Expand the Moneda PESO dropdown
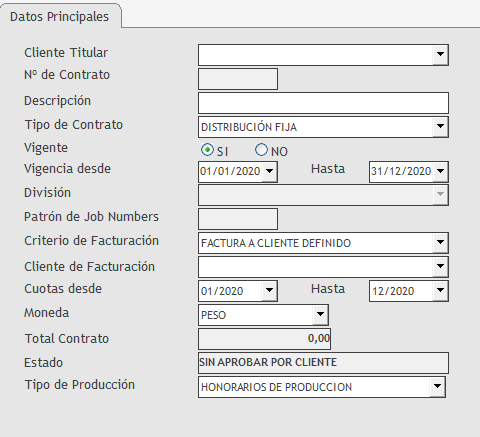This screenshot has height=437, width=480. (320, 315)
